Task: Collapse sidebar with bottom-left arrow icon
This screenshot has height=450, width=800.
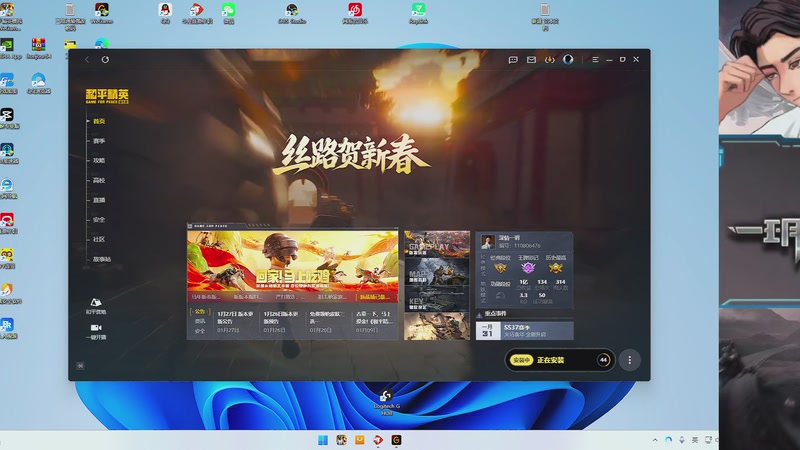Action: coord(80,366)
